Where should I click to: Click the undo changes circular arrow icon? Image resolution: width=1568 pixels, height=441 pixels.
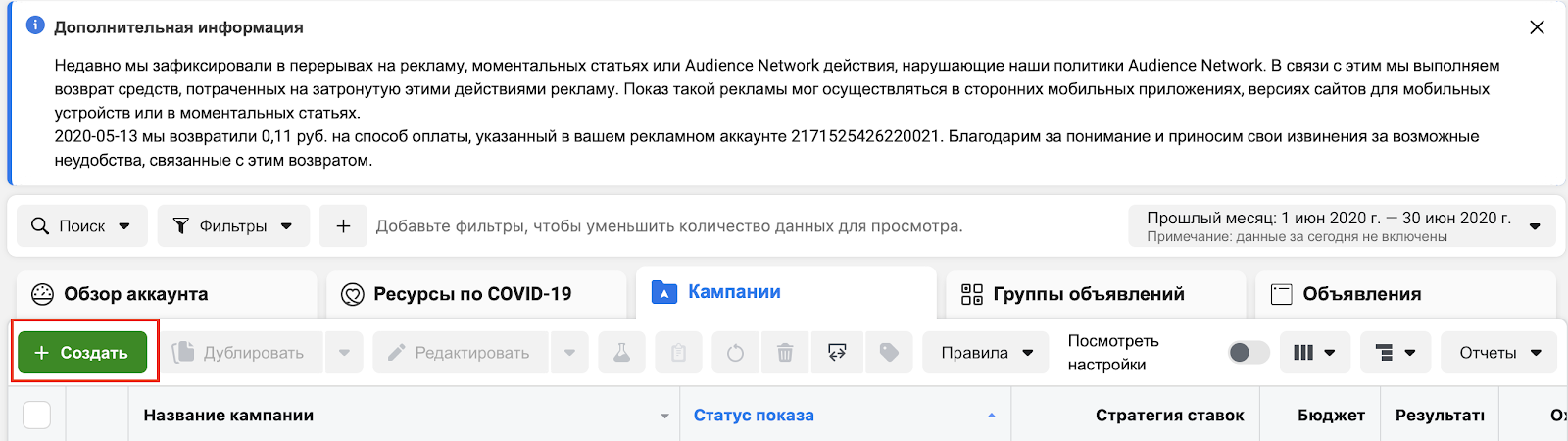click(735, 353)
